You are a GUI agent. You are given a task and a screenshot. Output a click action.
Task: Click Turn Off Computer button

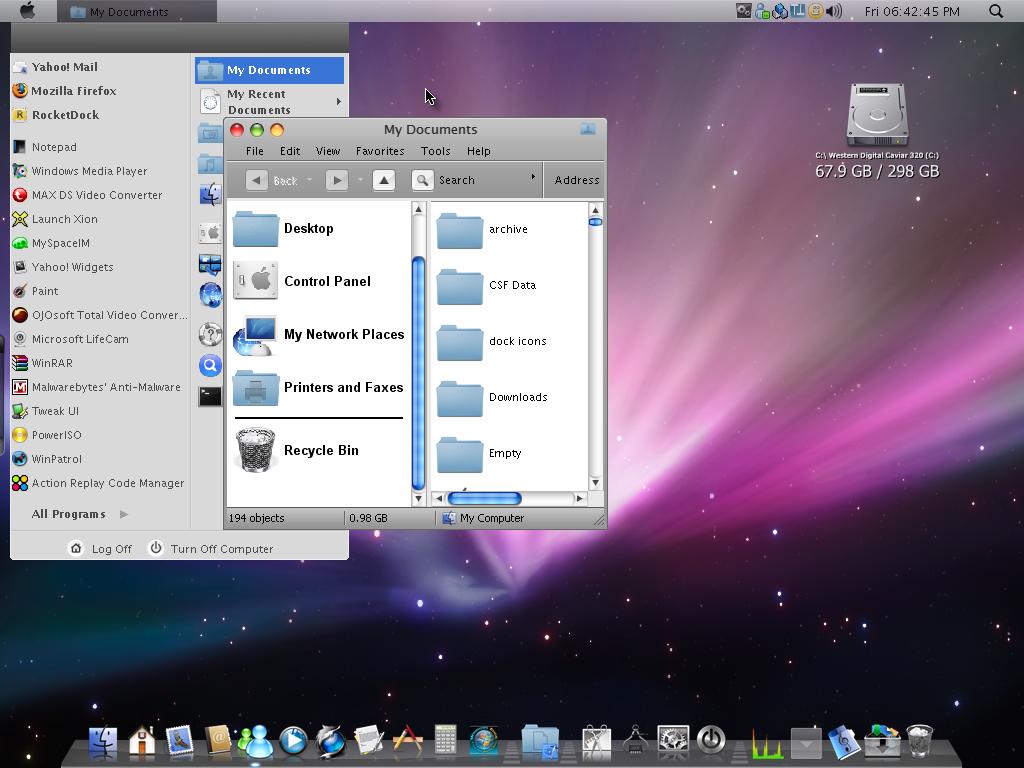[x=210, y=549]
